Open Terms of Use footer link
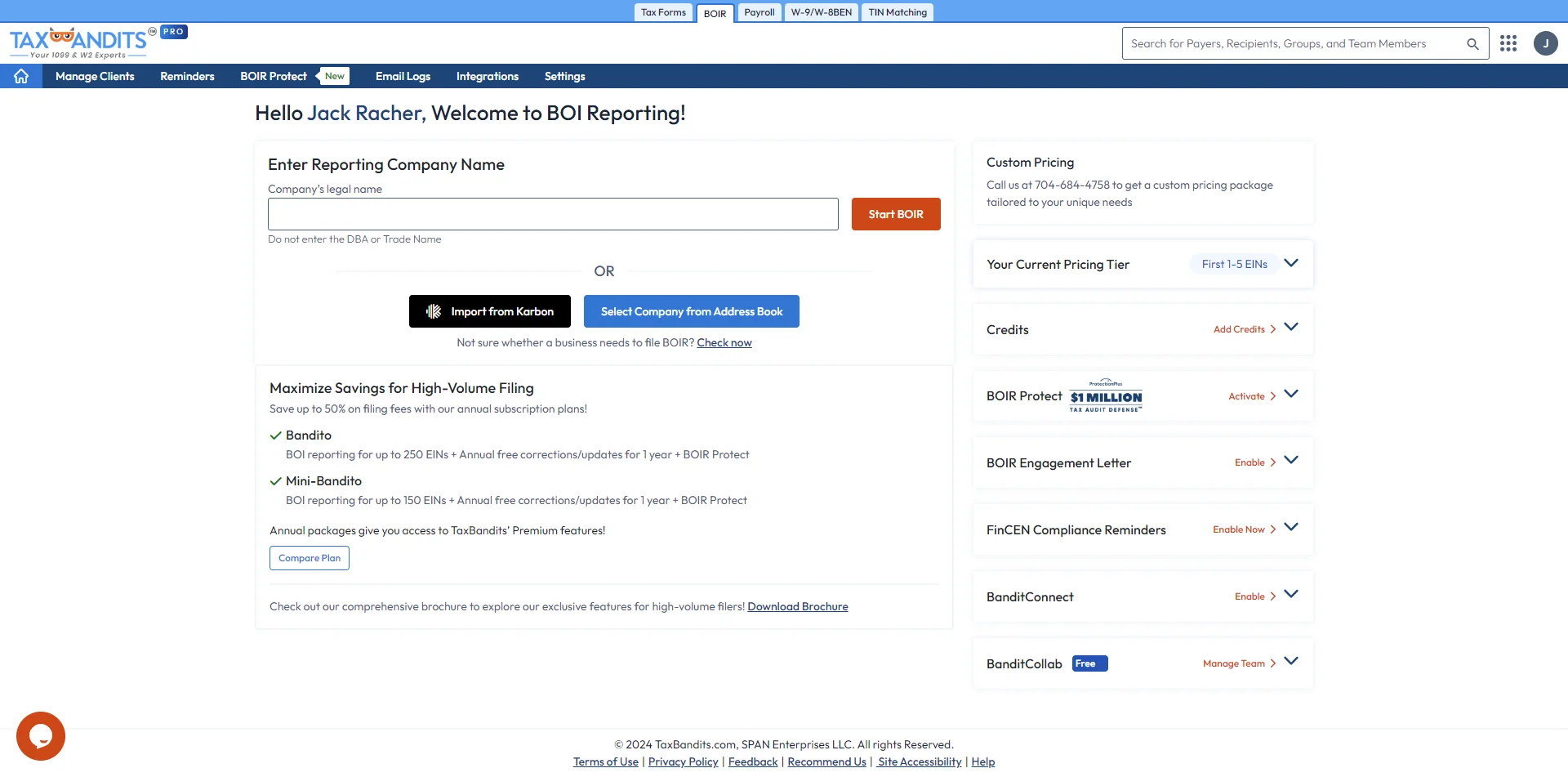The image size is (1568, 777). click(605, 761)
